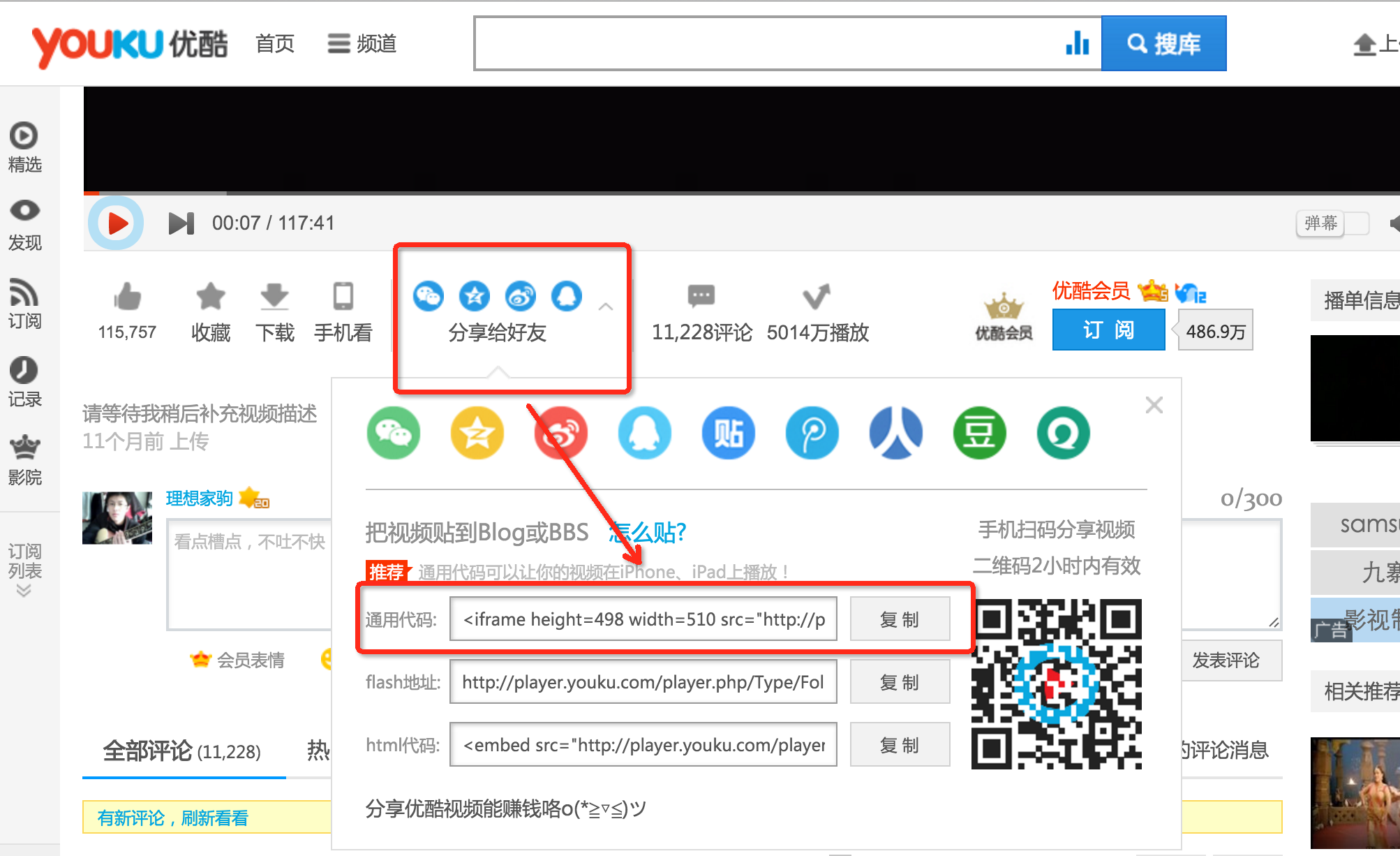This screenshot has width=1400, height=856.
Task: Copy the 通用代码 with 复制 button
Action: point(900,619)
